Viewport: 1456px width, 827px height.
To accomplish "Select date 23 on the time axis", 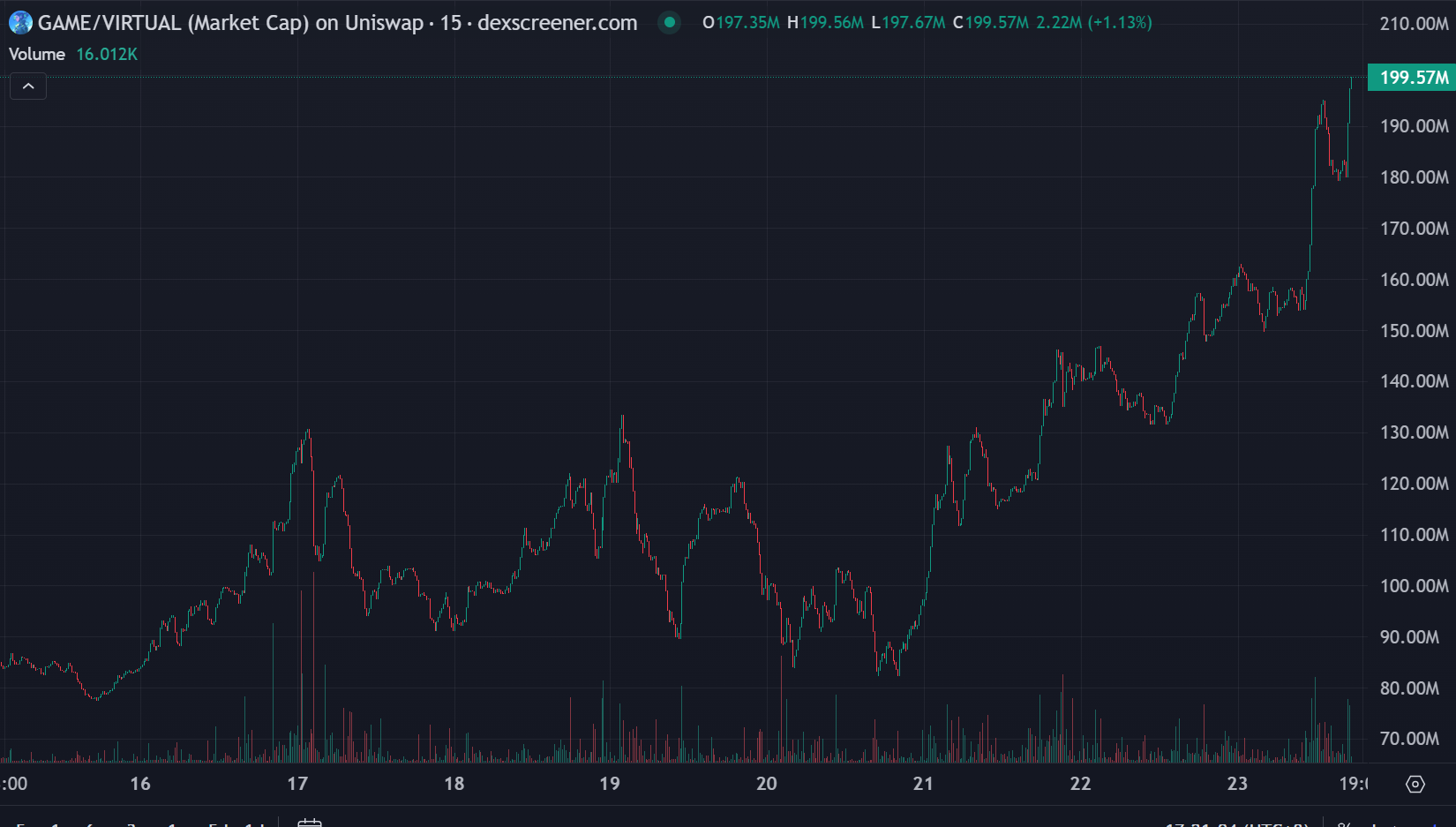I will [1237, 784].
